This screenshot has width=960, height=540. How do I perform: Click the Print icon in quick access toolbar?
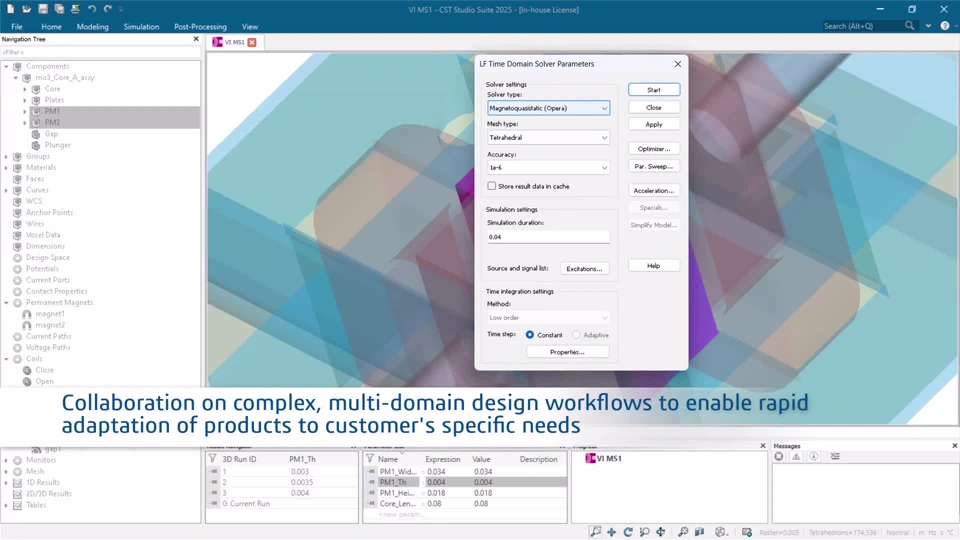click(x=75, y=9)
